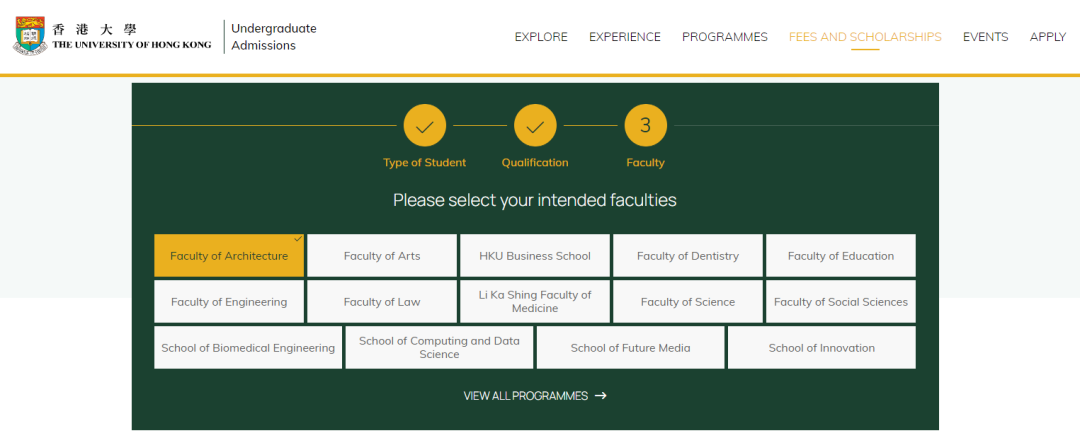The image size is (1080, 438).
Task: Choose Li Ka Shing Faculty of Medicine
Action: click(x=534, y=302)
